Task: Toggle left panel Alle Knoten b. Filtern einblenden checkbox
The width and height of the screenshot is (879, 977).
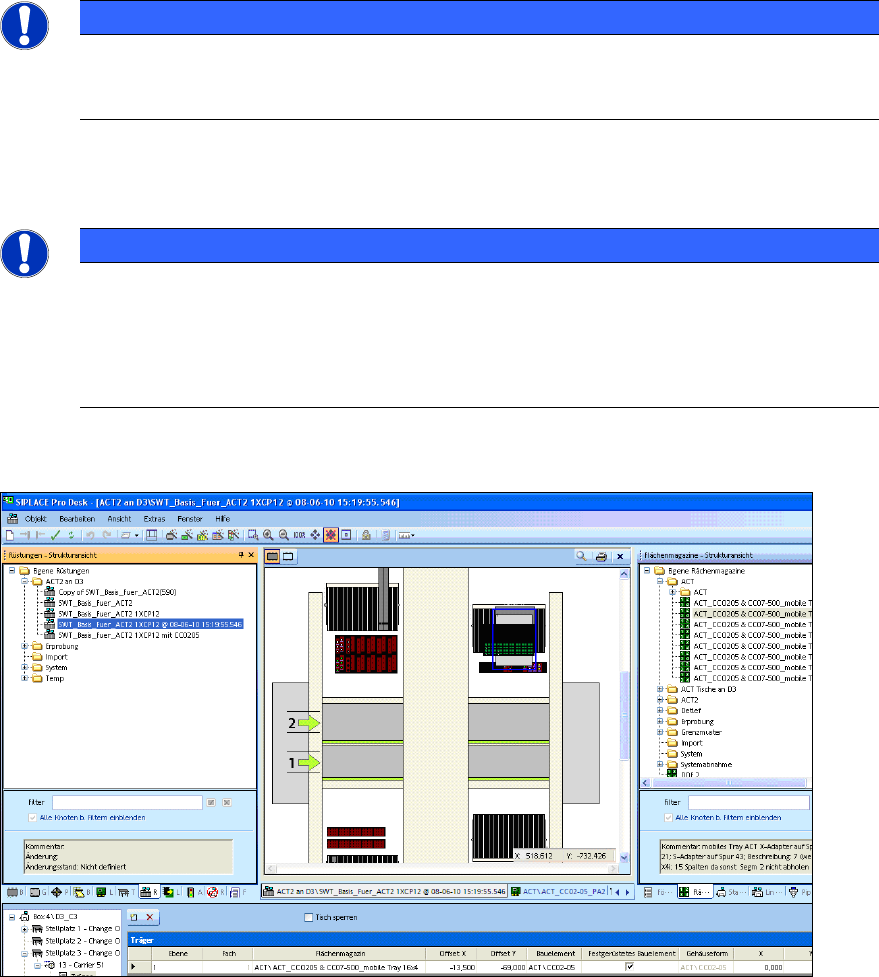Action: pos(32,817)
